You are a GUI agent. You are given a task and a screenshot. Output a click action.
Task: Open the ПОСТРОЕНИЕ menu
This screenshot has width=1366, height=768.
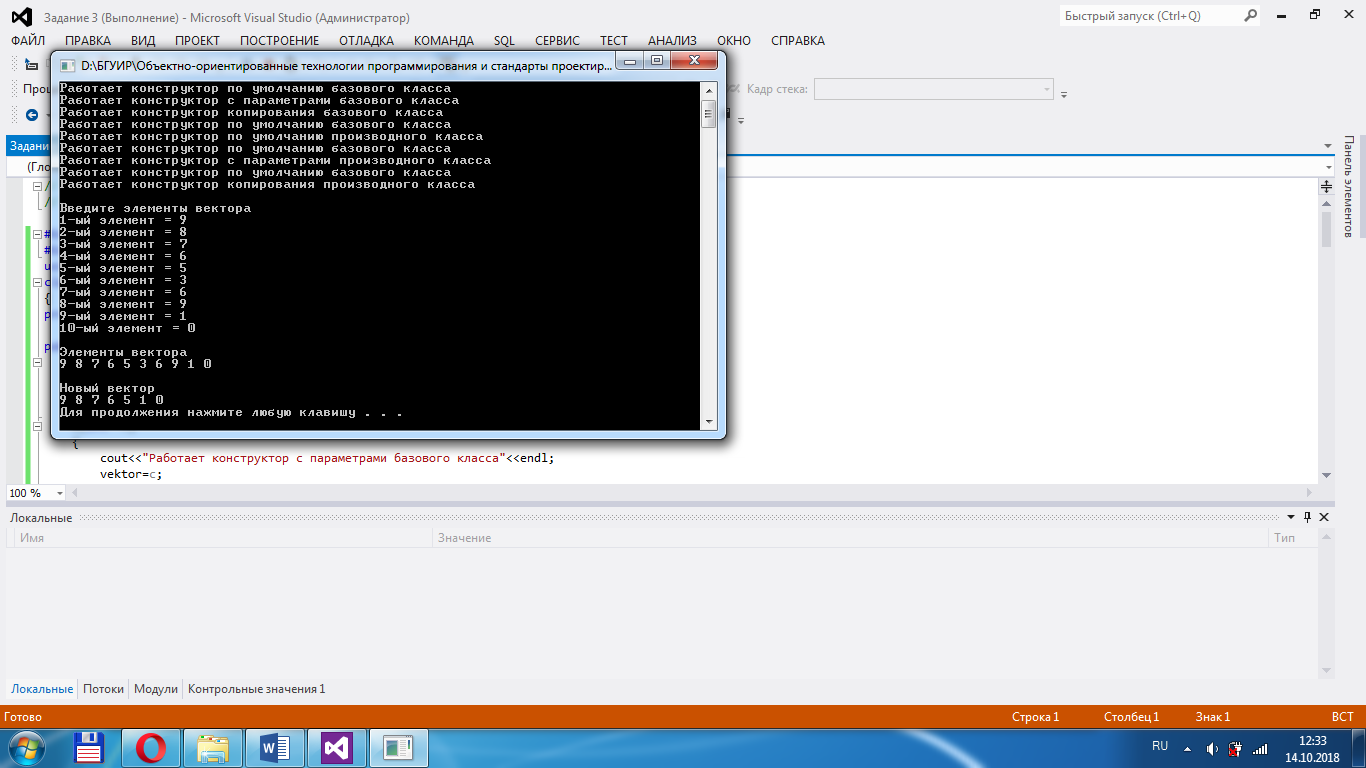tap(280, 41)
